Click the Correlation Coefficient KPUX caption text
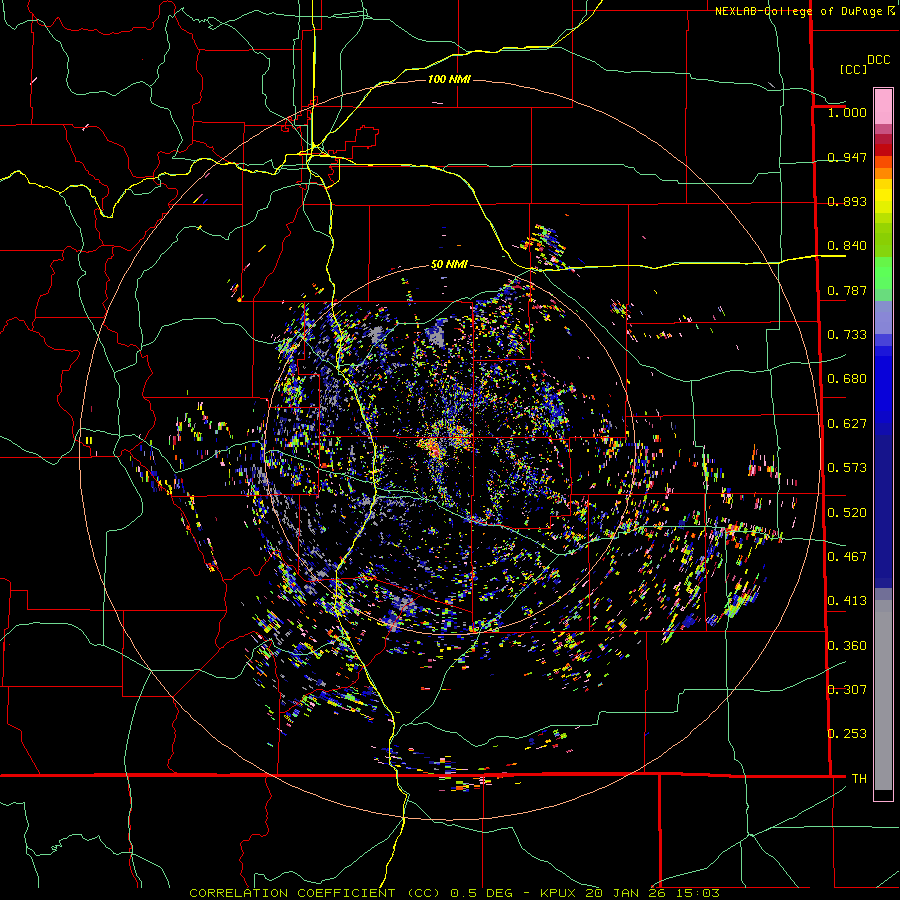The width and height of the screenshot is (900, 900). [454, 893]
